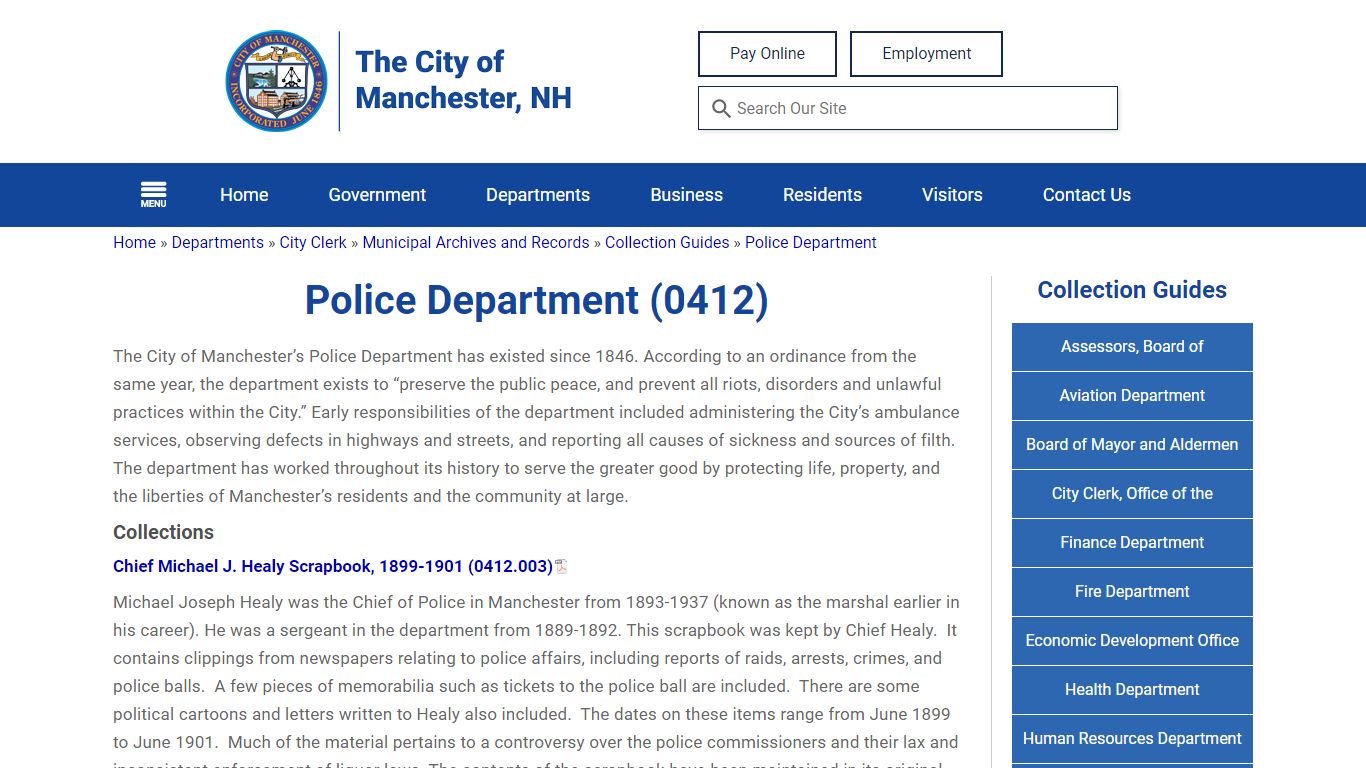Click the City of Manchester seal logo

(277, 81)
